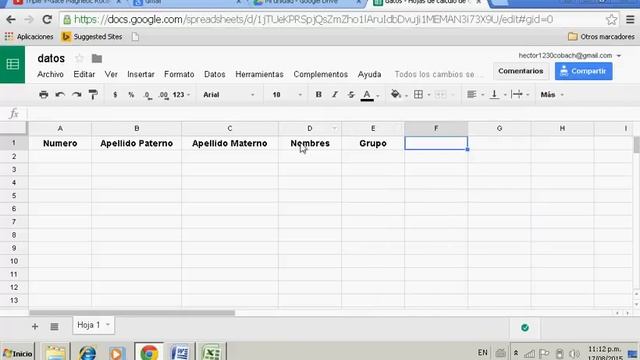Select the Paint format tool
Image resolution: width=640 pixels, height=360 pixels.
[93, 95]
